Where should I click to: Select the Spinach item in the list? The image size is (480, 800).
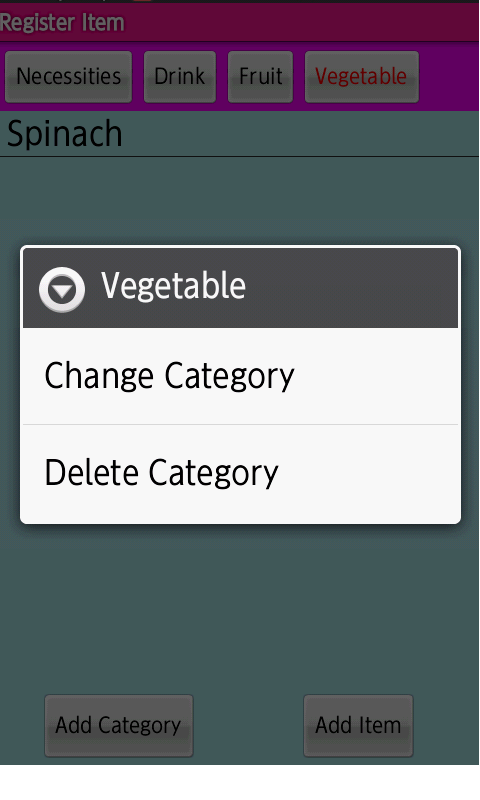coord(239,134)
